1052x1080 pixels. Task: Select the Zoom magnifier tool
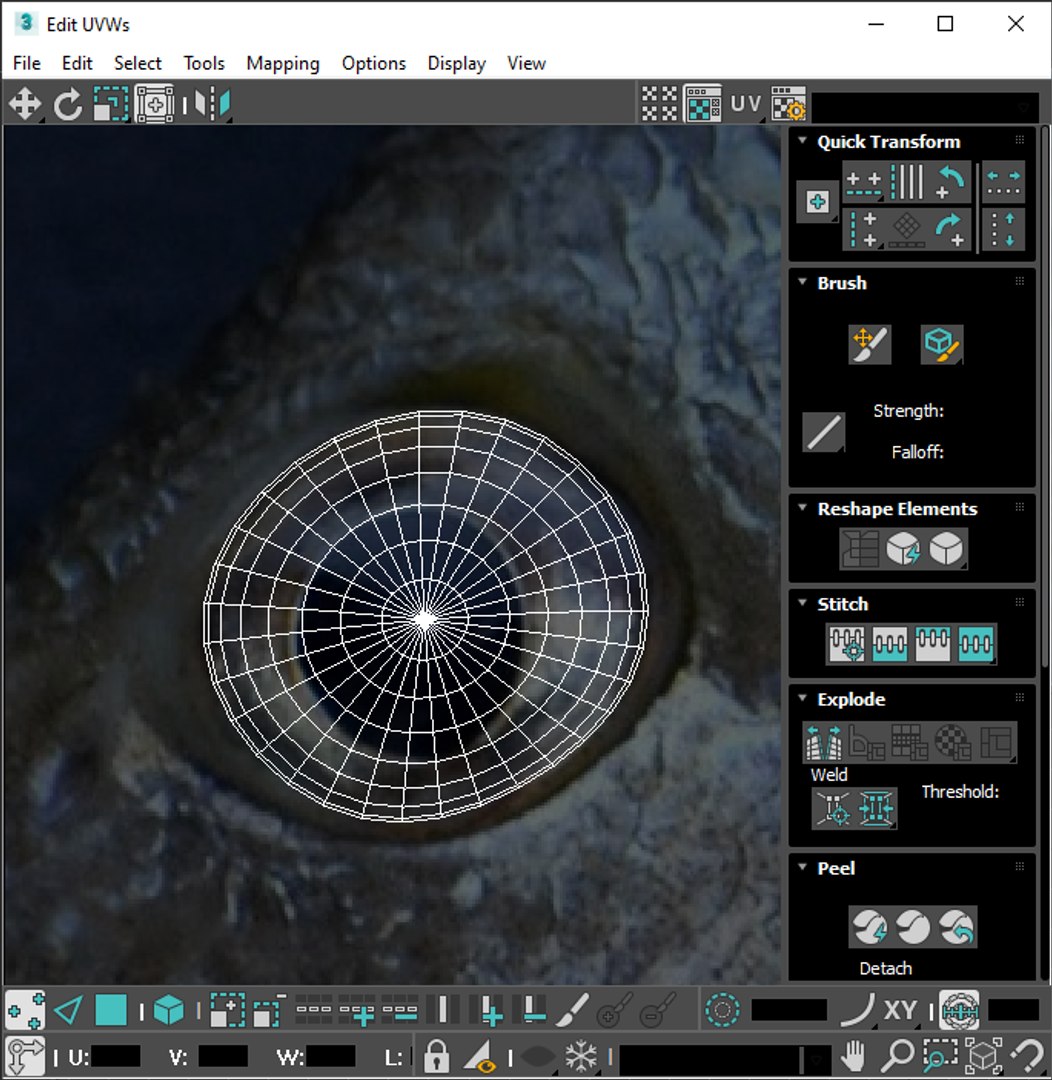point(896,1056)
